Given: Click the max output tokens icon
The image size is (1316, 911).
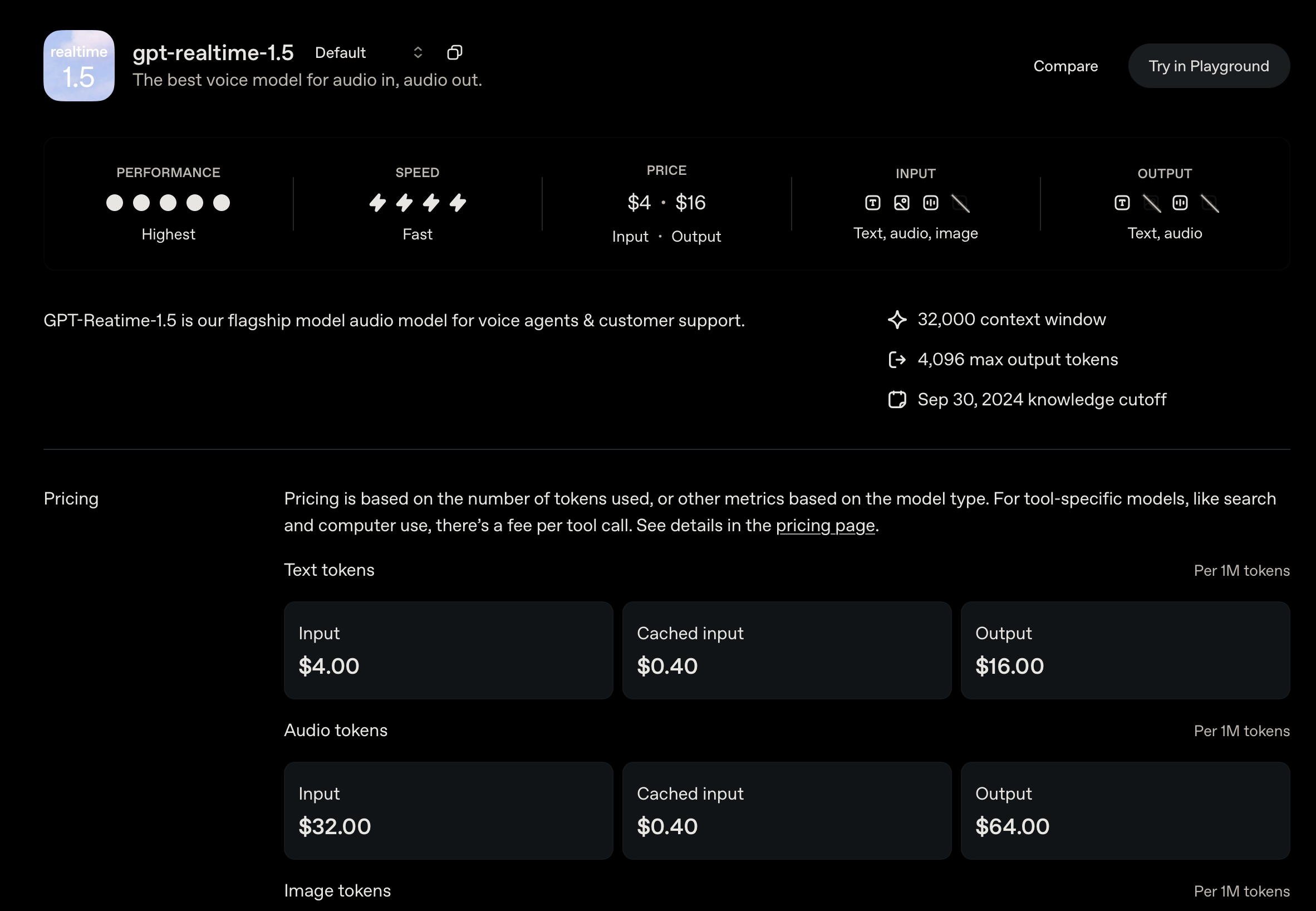Looking at the screenshot, I should point(897,360).
